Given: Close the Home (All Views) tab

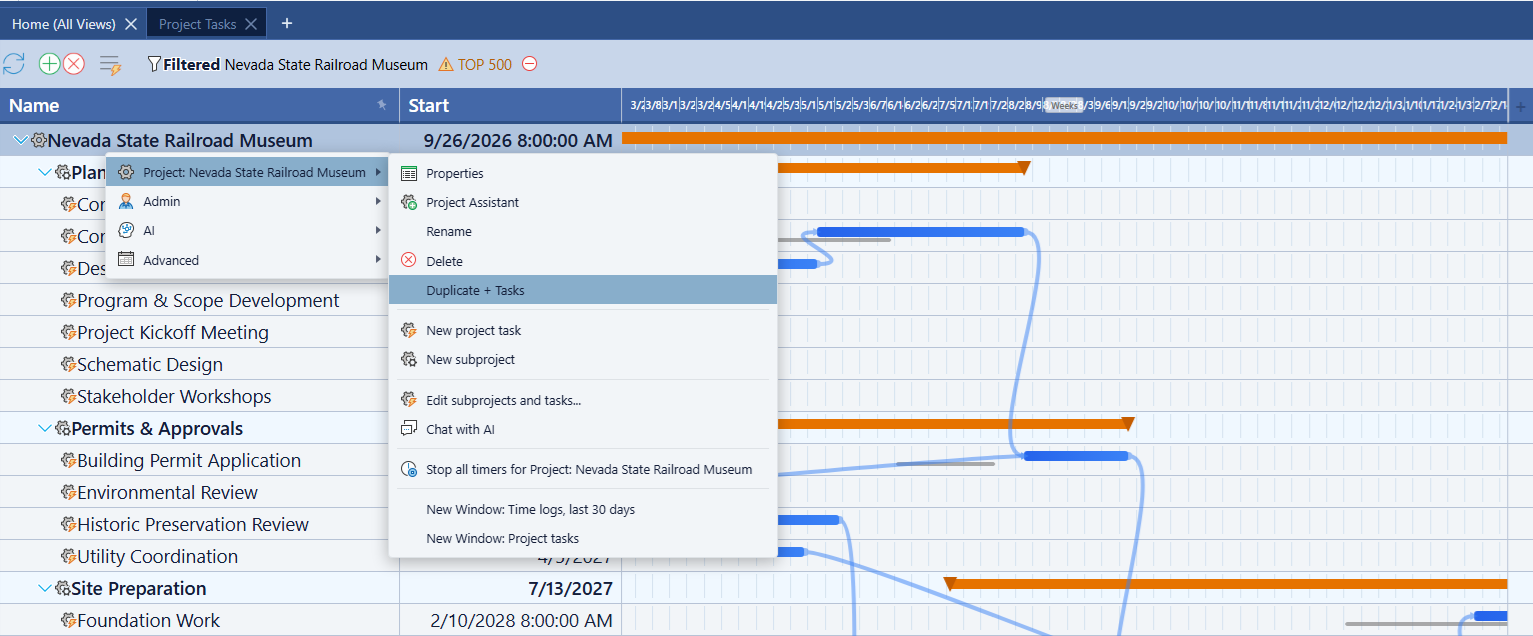Looking at the screenshot, I should coord(131,24).
